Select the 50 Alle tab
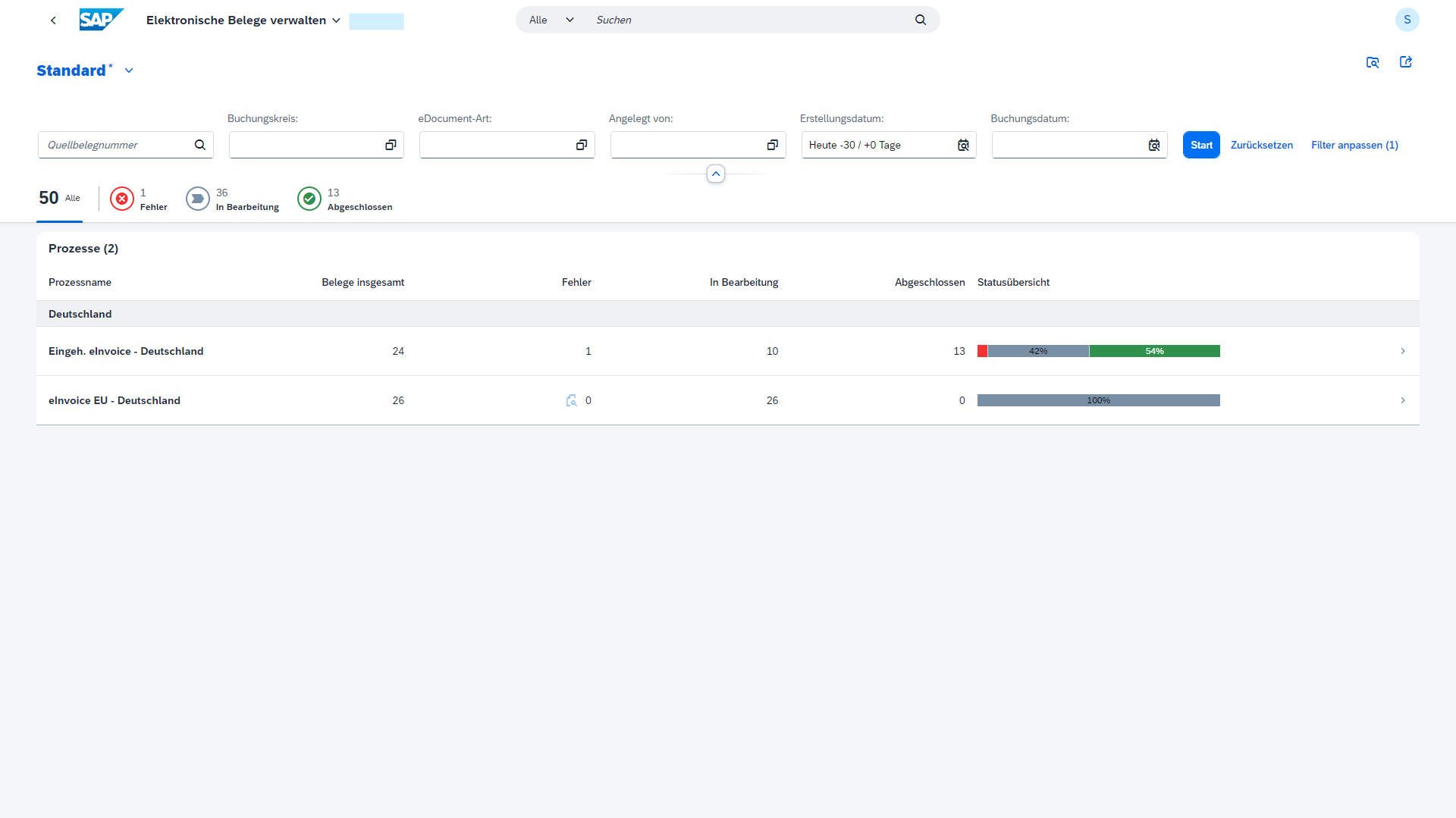This screenshot has width=1456, height=818. click(x=59, y=199)
